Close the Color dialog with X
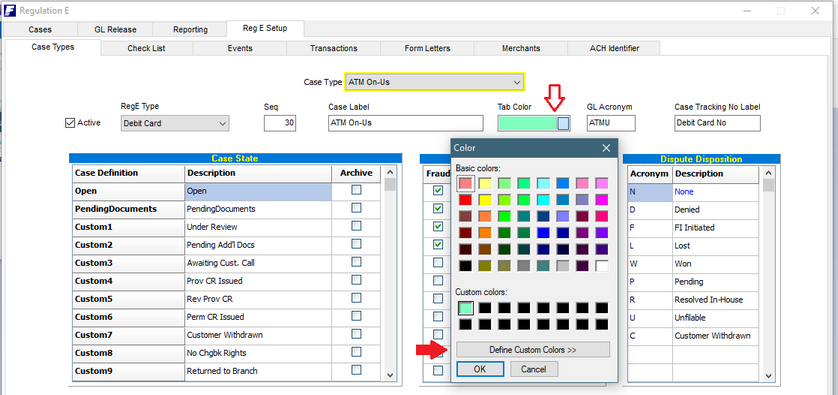838x395 pixels. [x=606, y=148]
